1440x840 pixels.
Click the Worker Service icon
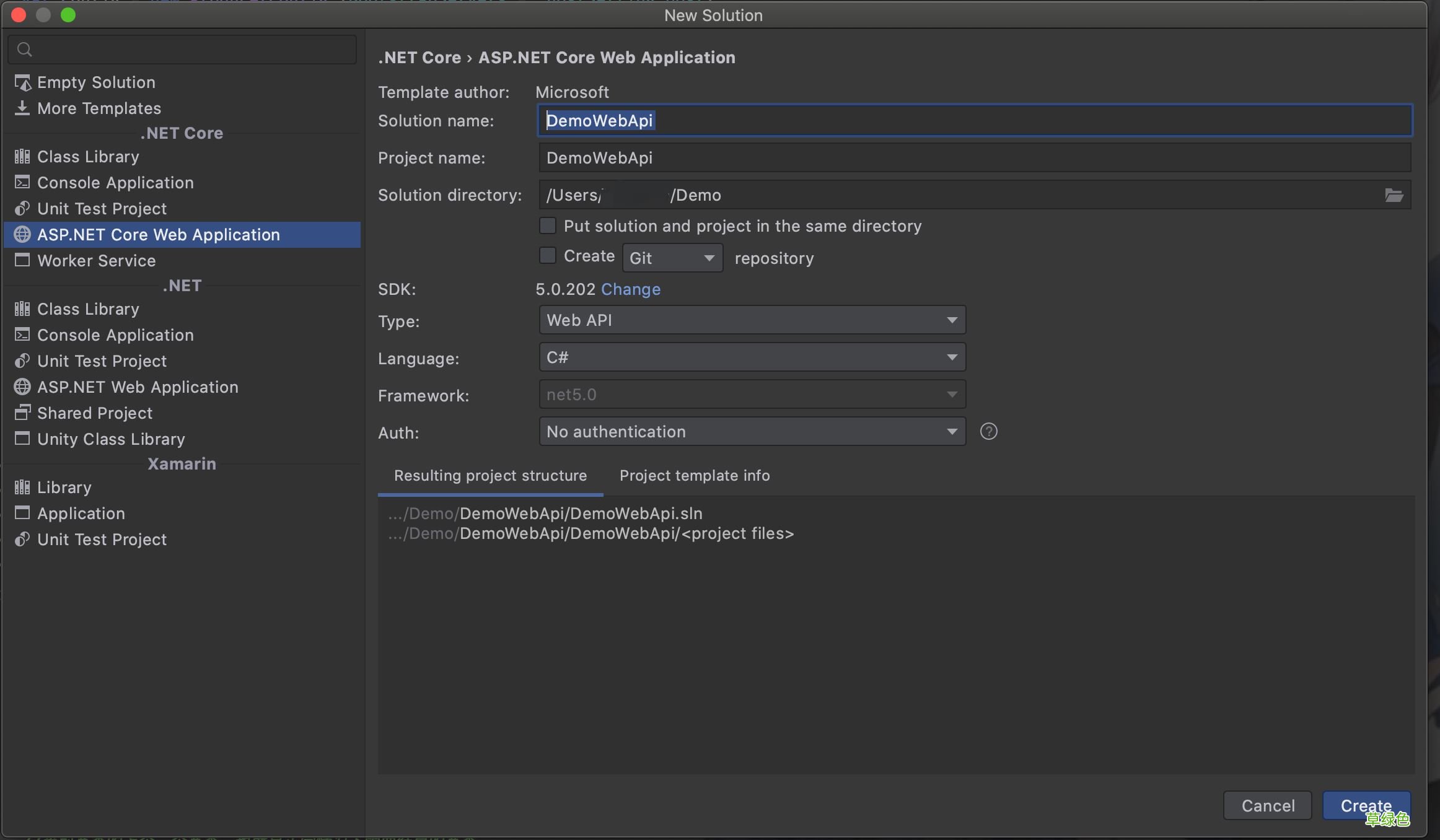tap(22, 260)
